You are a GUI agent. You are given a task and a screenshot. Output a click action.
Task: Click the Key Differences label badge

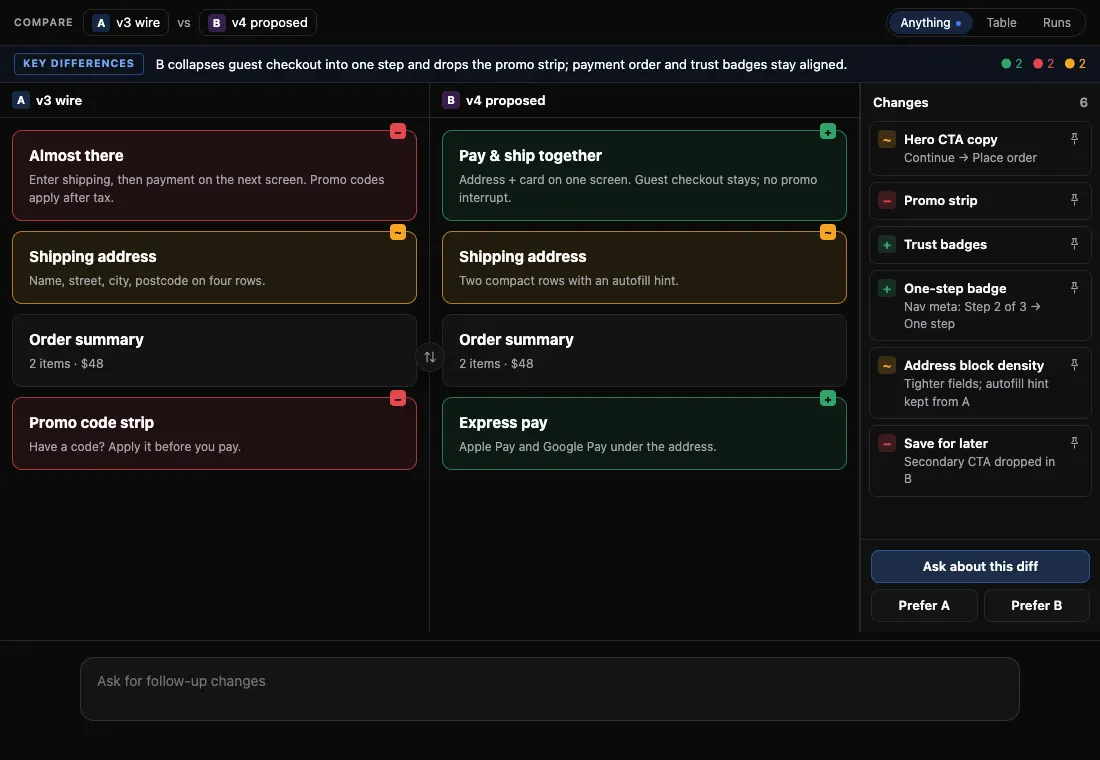click(79, 63)
